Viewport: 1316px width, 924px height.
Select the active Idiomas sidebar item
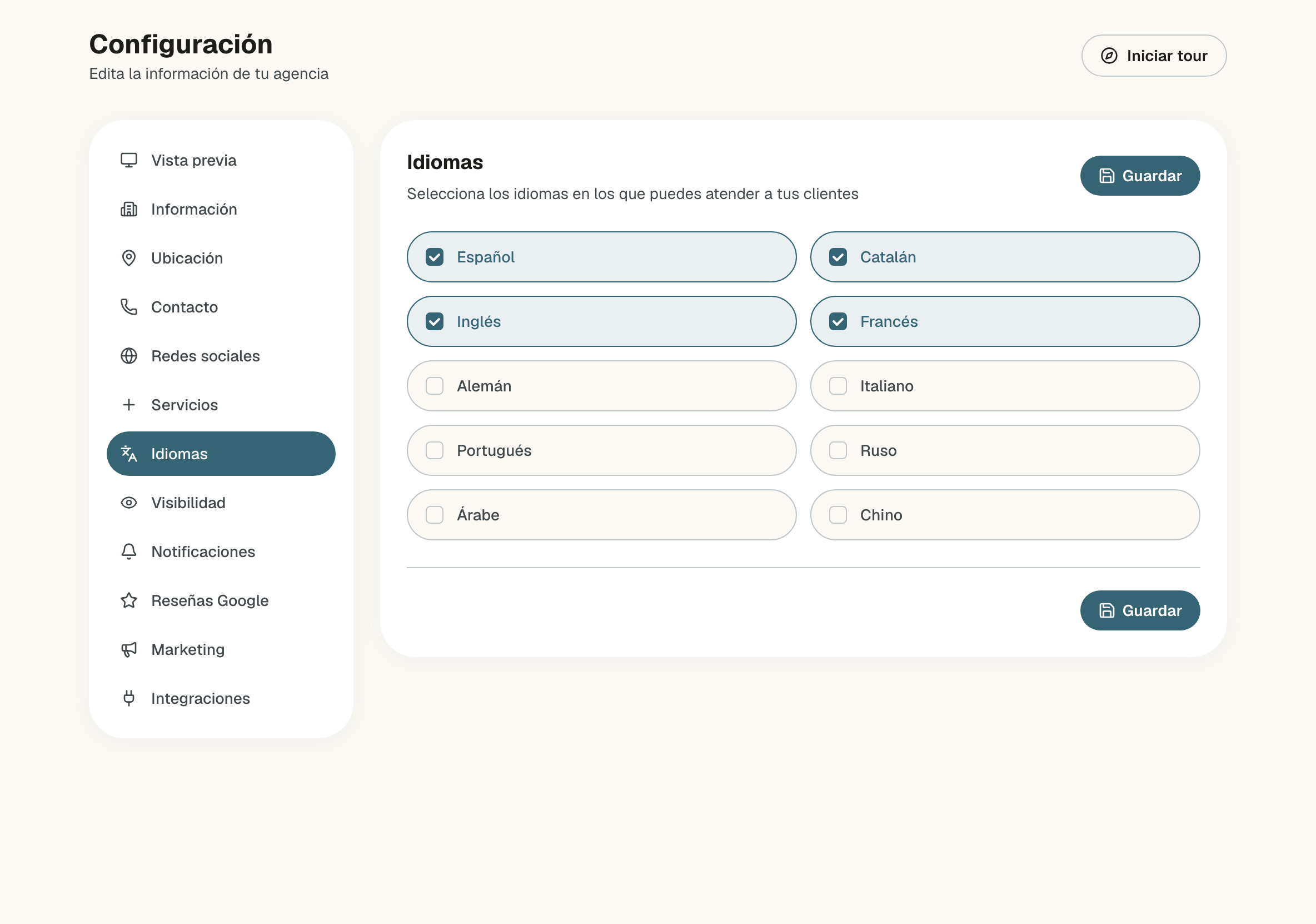tap(221, 454)
